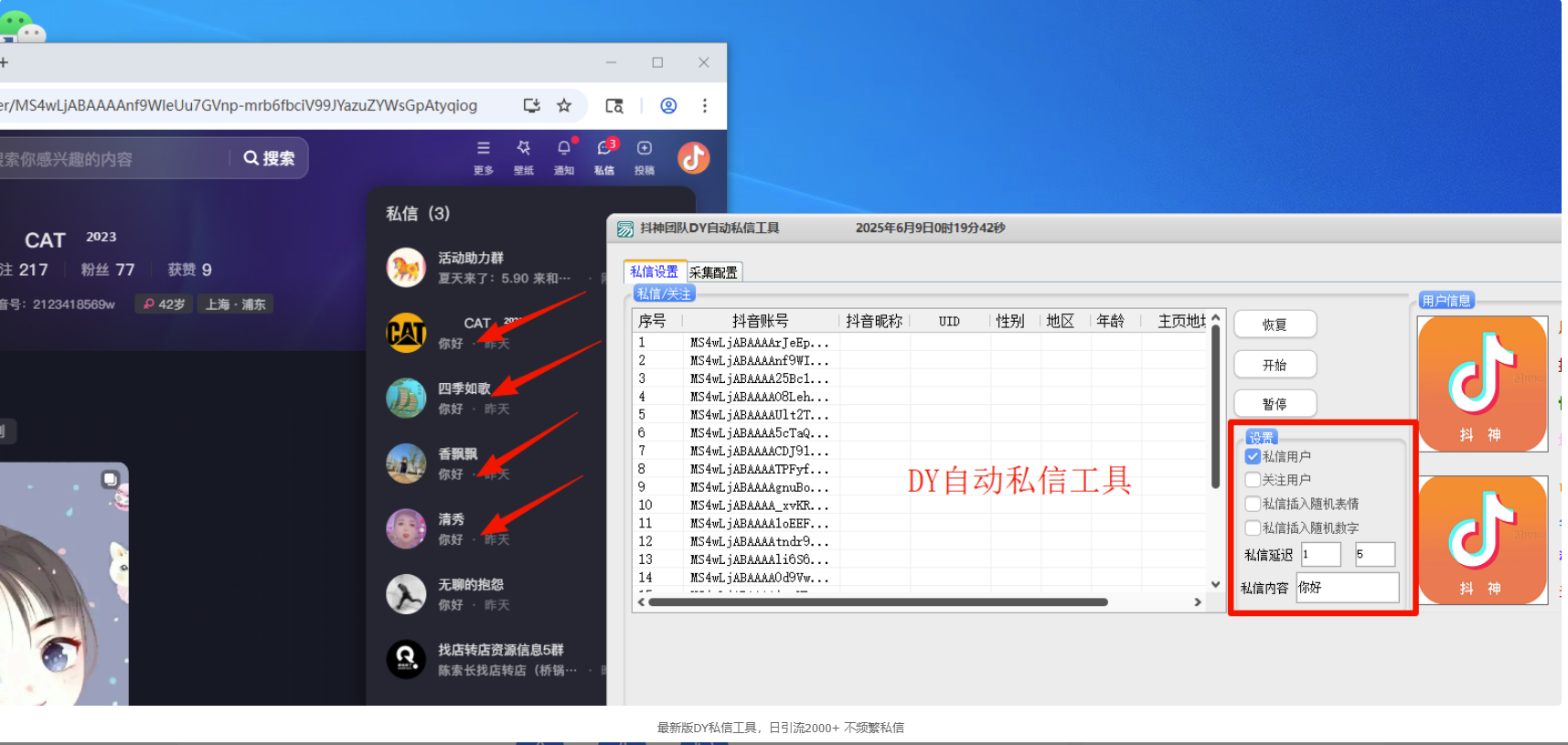Click the multi-image icon on video thumbnail
The width and height of the screenshot is (1568, 745).
pos(110,479)
